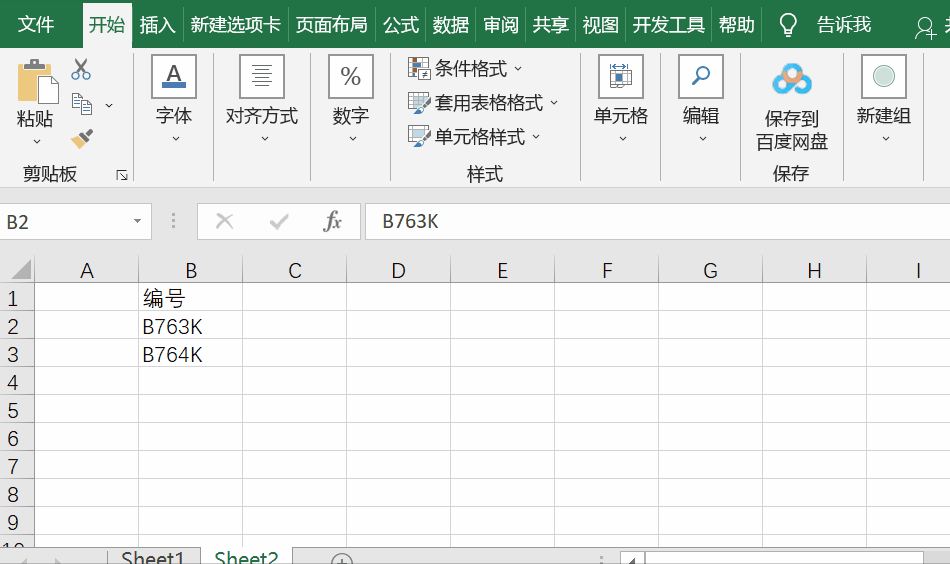Select row header 8

17,494
